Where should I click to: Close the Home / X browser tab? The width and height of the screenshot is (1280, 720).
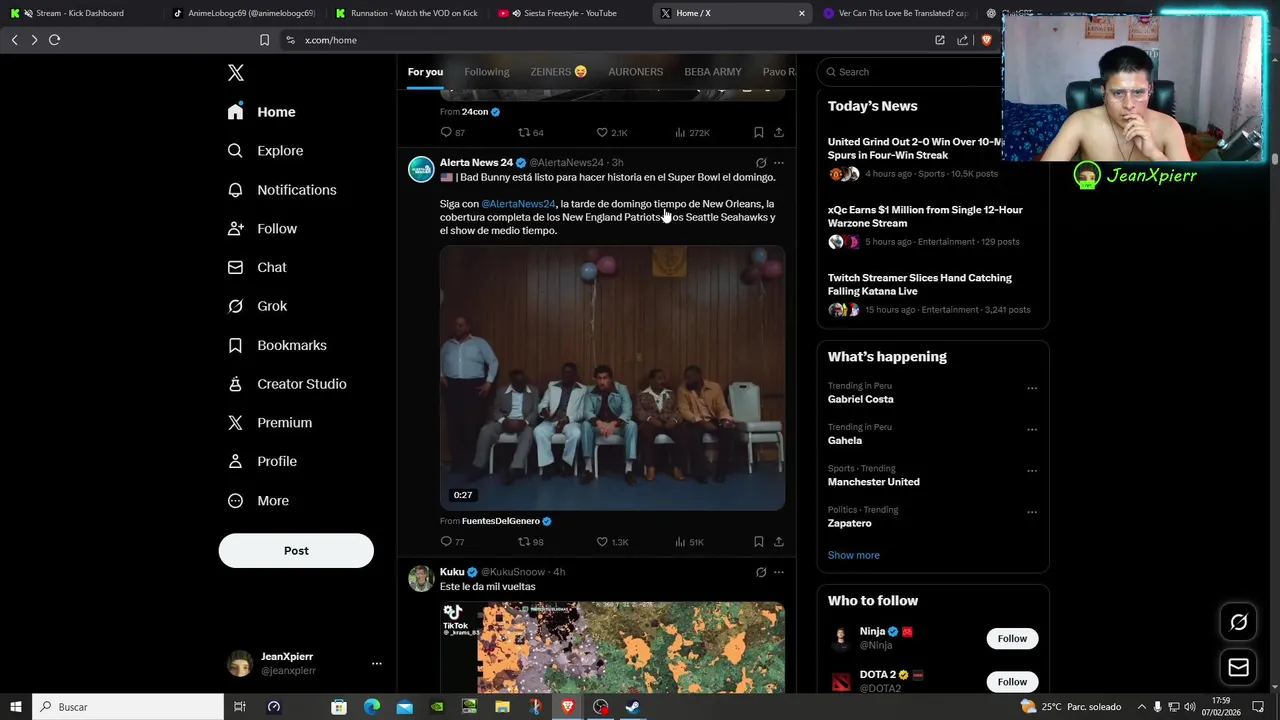pyautogui.click(x=802, y=13)
